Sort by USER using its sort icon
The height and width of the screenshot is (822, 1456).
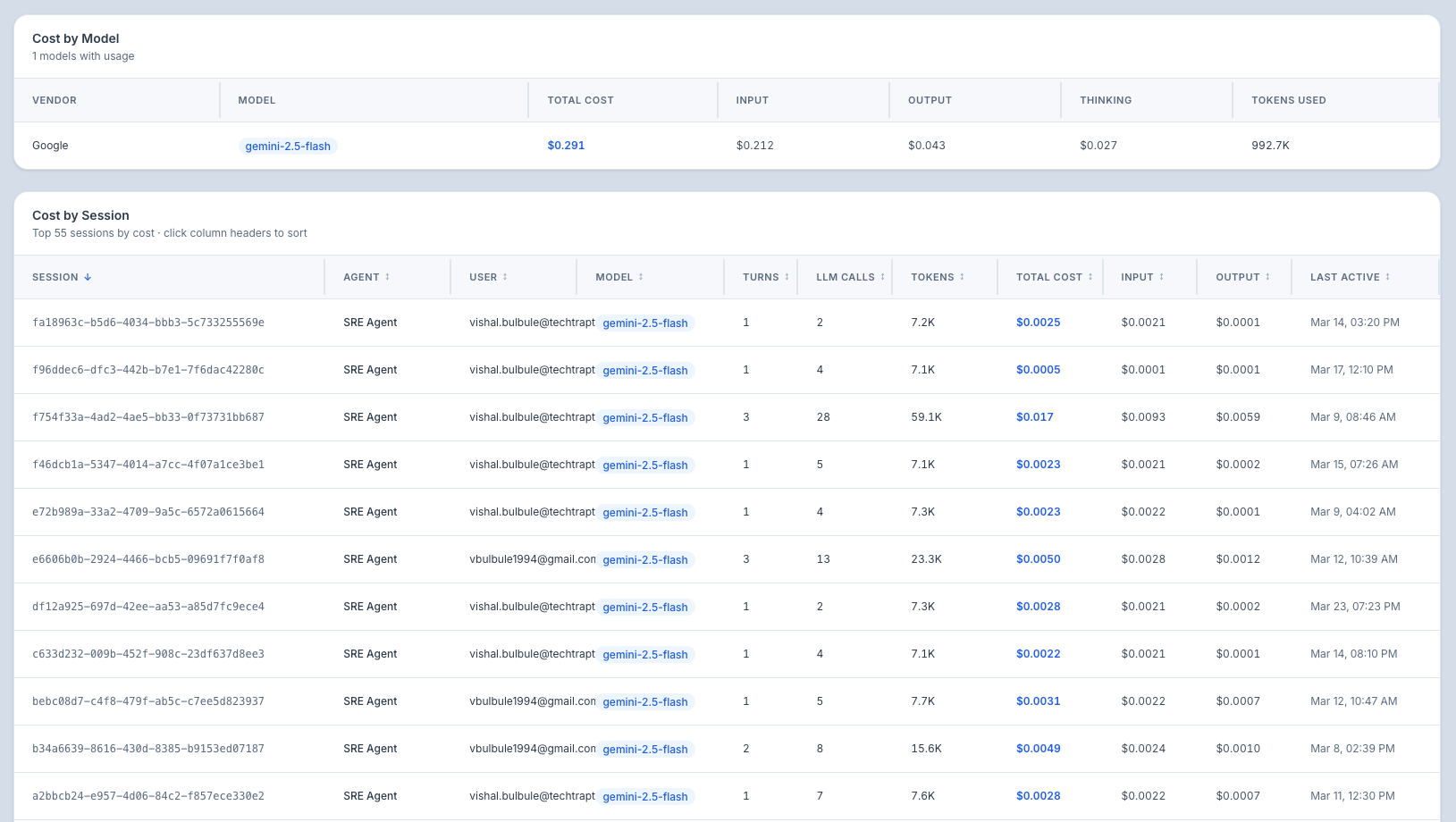pos(505,277)
